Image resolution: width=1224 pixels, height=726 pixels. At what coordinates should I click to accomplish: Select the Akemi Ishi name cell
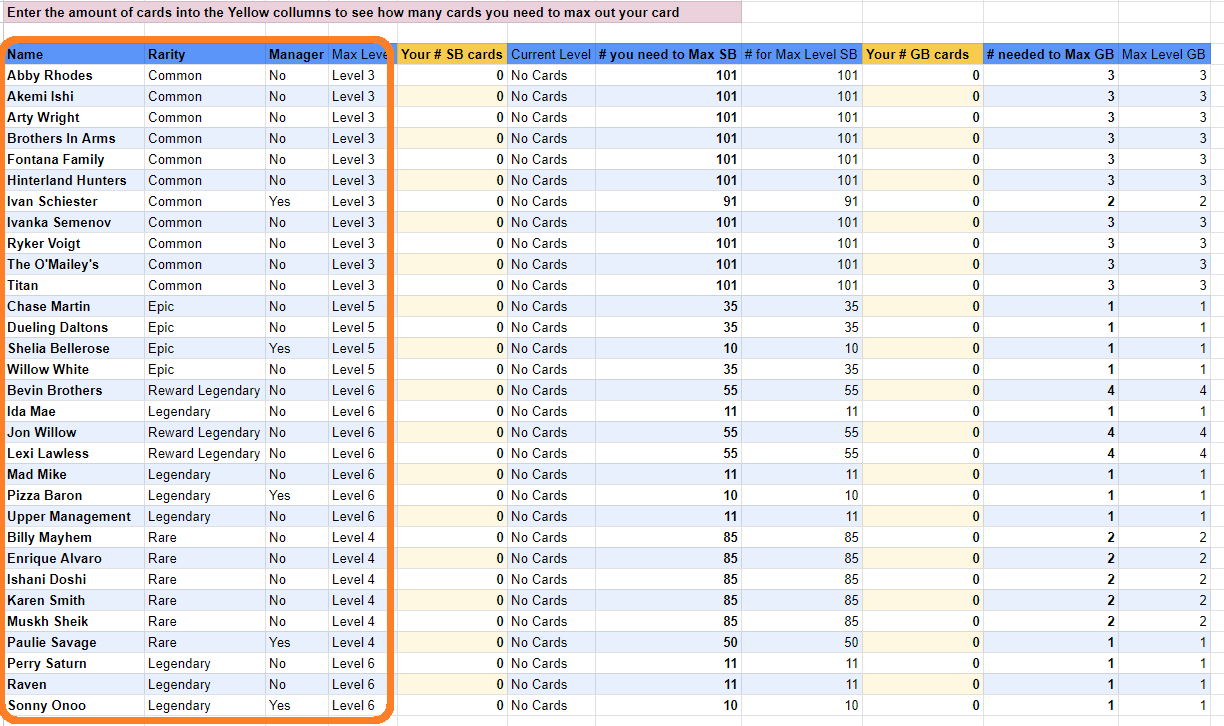point(75,96)
